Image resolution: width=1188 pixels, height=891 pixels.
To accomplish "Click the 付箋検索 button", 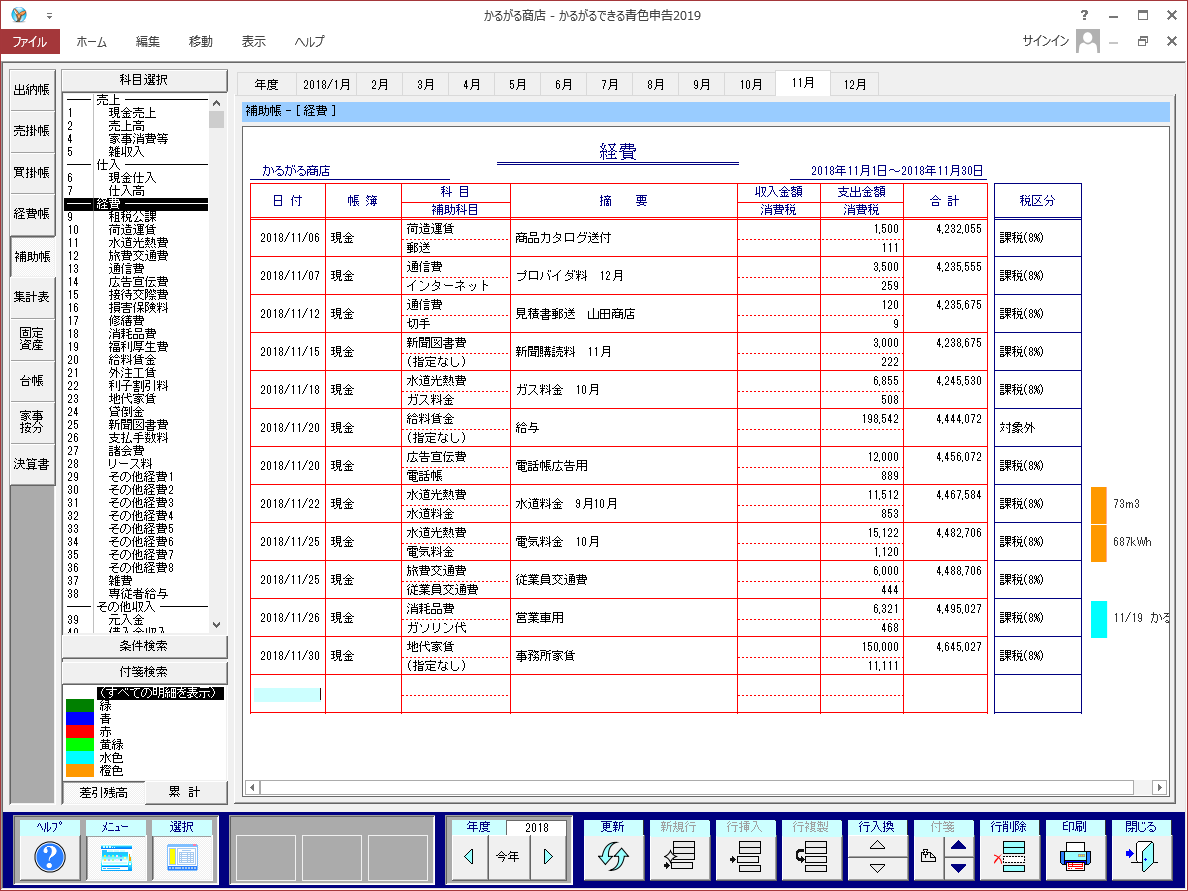I will 144,672.
